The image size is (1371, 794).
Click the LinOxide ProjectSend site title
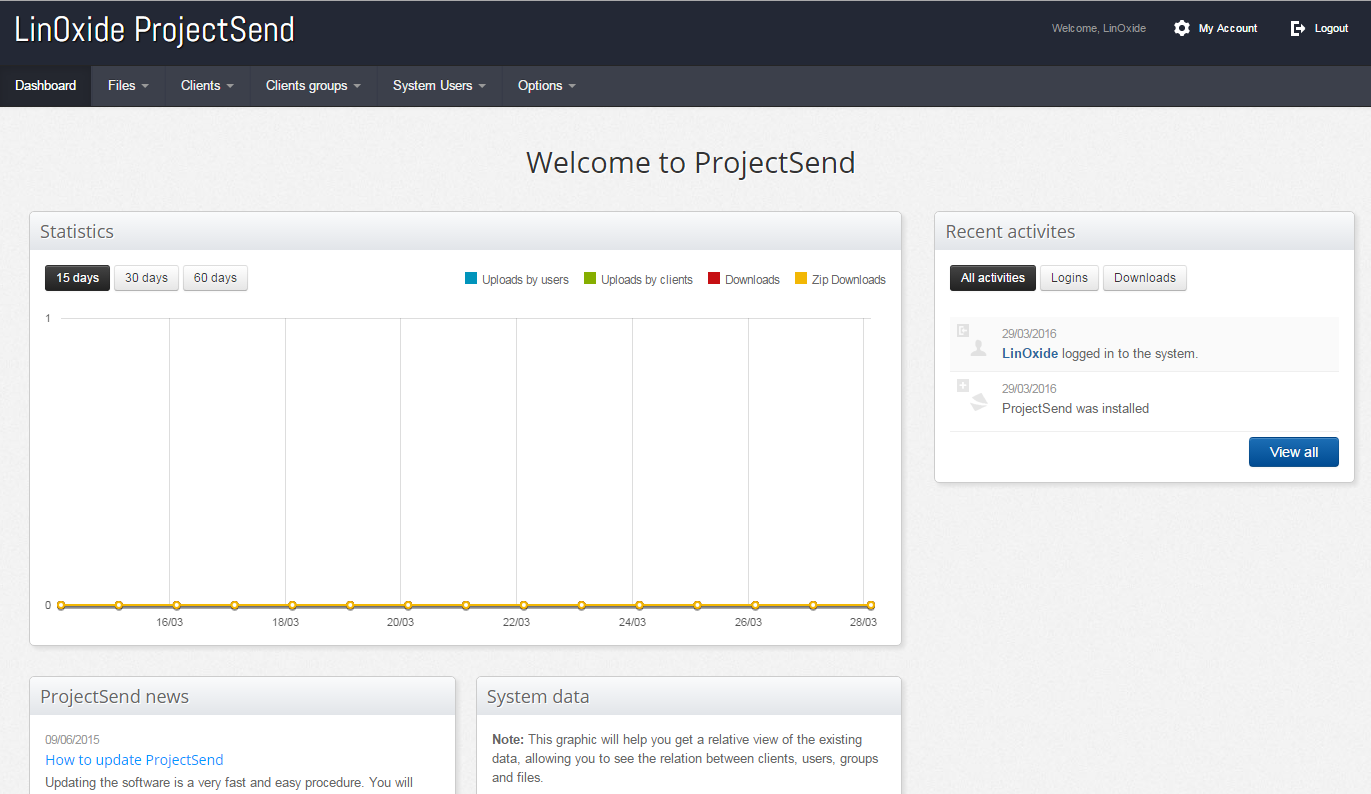tap(155, 30)
